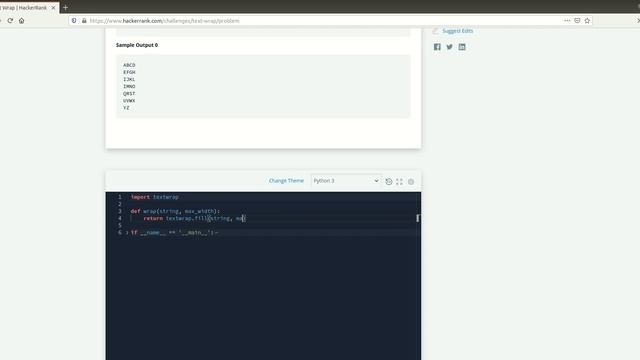Viewport: 640px width, 360px height.
Task: Click the empty line 5 in the code editor
Action: [x=273, y=225]
